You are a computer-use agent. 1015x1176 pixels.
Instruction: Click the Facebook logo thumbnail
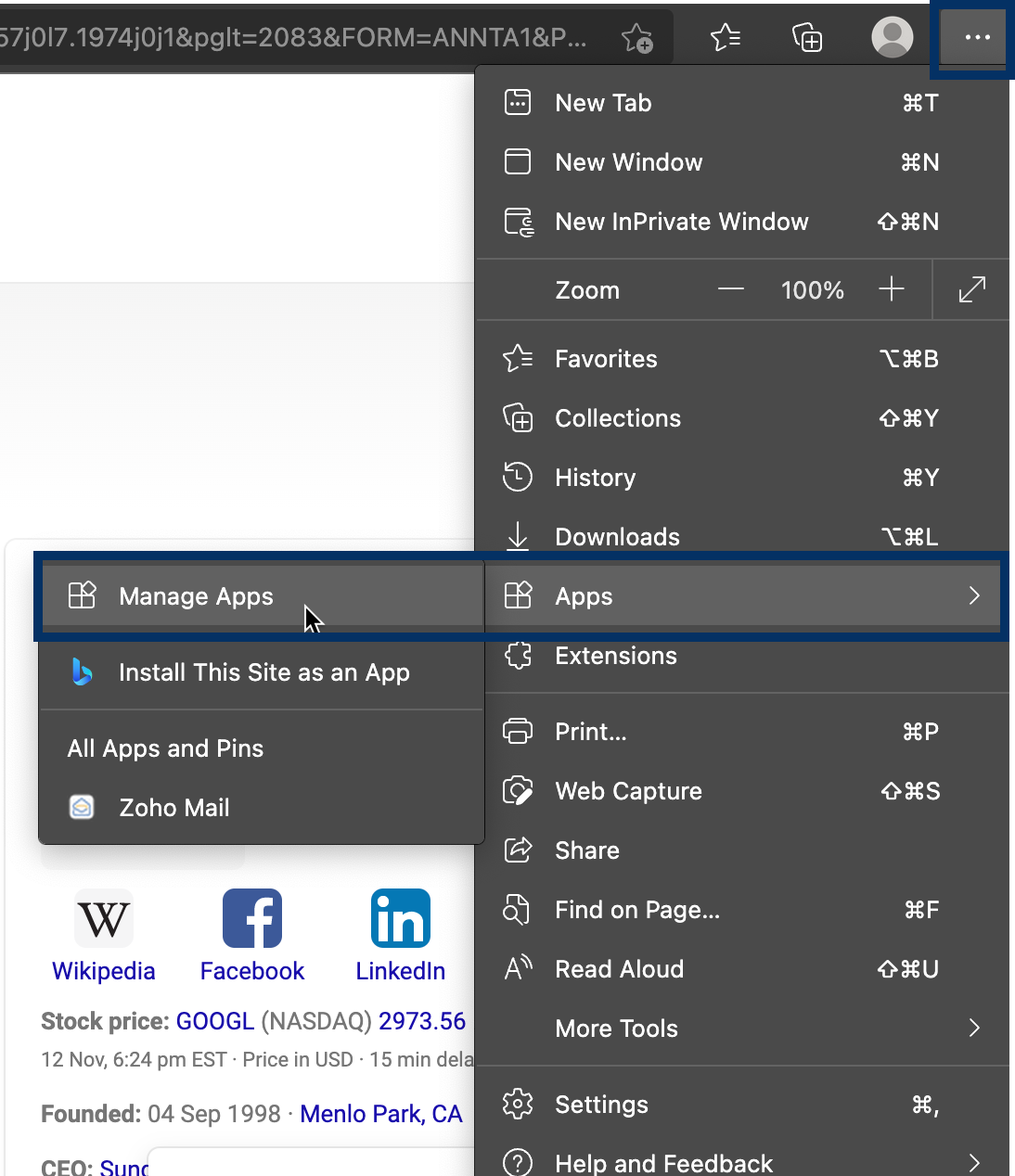pyautogui.click(x=252, y=918)
